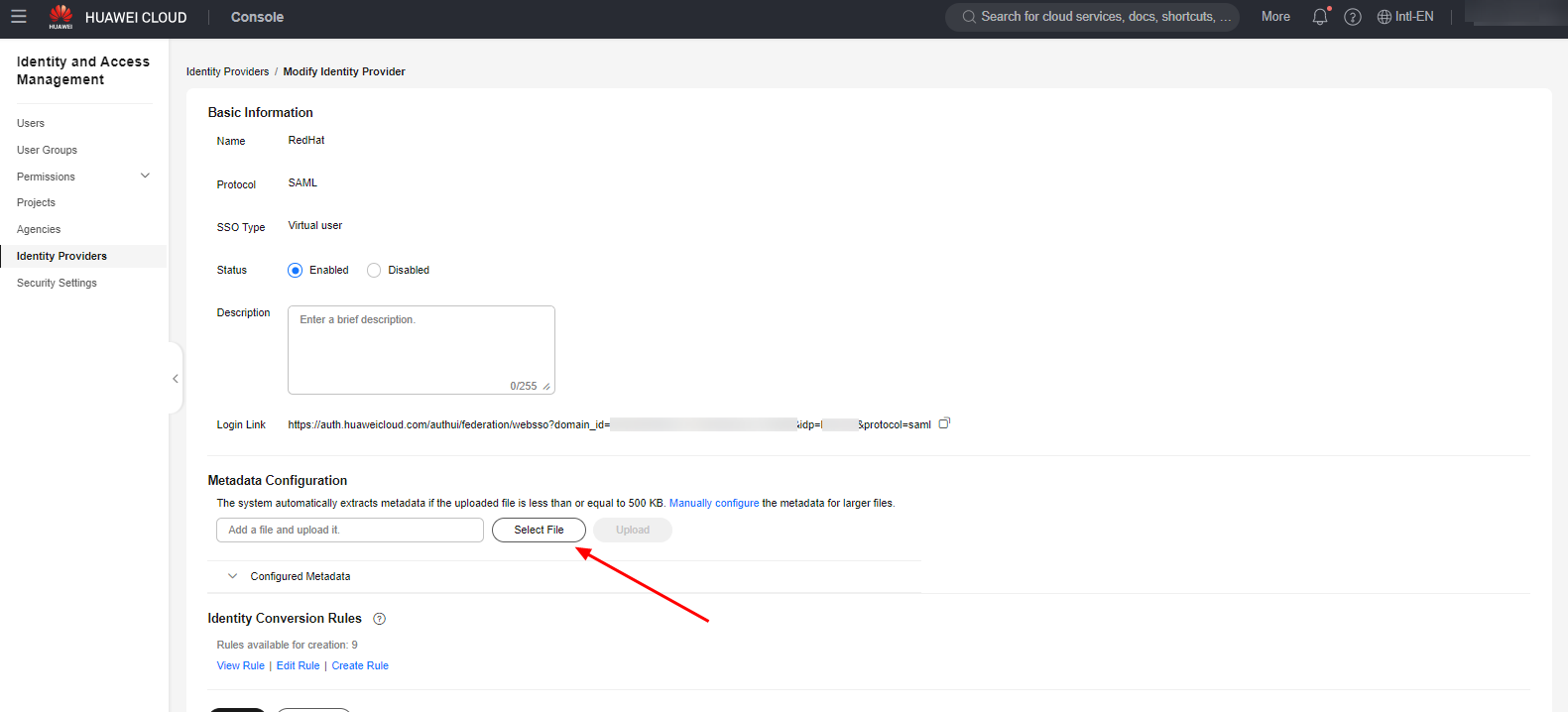Open the notifications bell
Image resolution: width=1568 pixels, height=712 pixels.
coord(1319,17)
